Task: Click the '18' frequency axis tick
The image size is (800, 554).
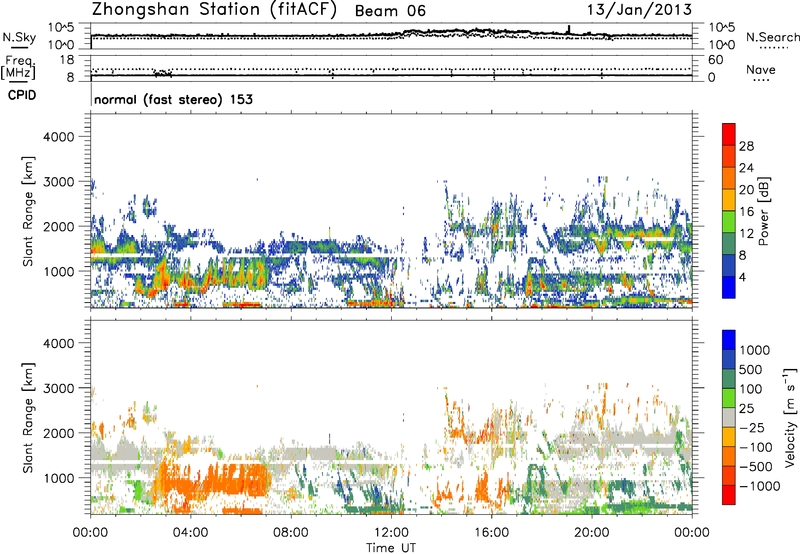Action: tap(67, 60)
